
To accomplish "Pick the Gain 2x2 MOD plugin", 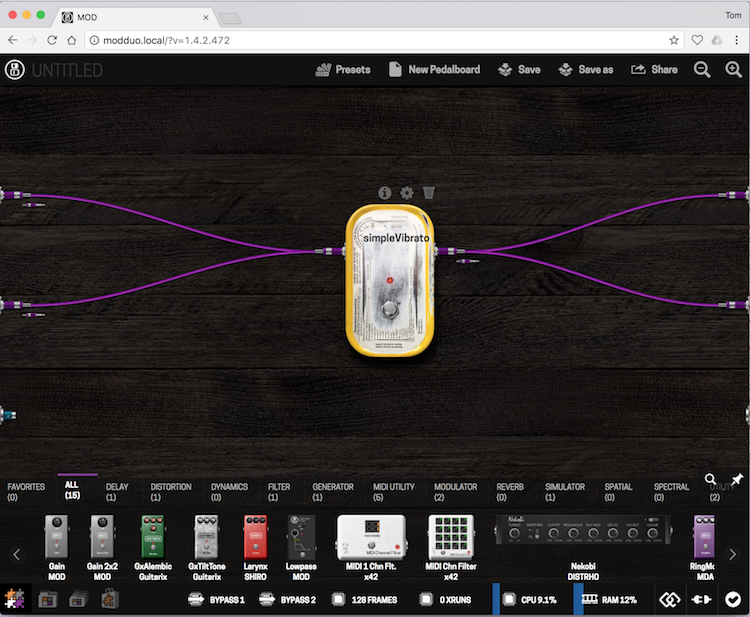I will [102, 548].
